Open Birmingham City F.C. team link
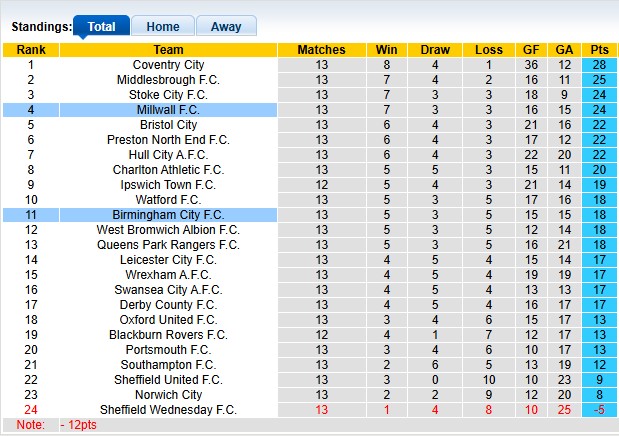The image size is (619, 436). [x=168, y=215]
